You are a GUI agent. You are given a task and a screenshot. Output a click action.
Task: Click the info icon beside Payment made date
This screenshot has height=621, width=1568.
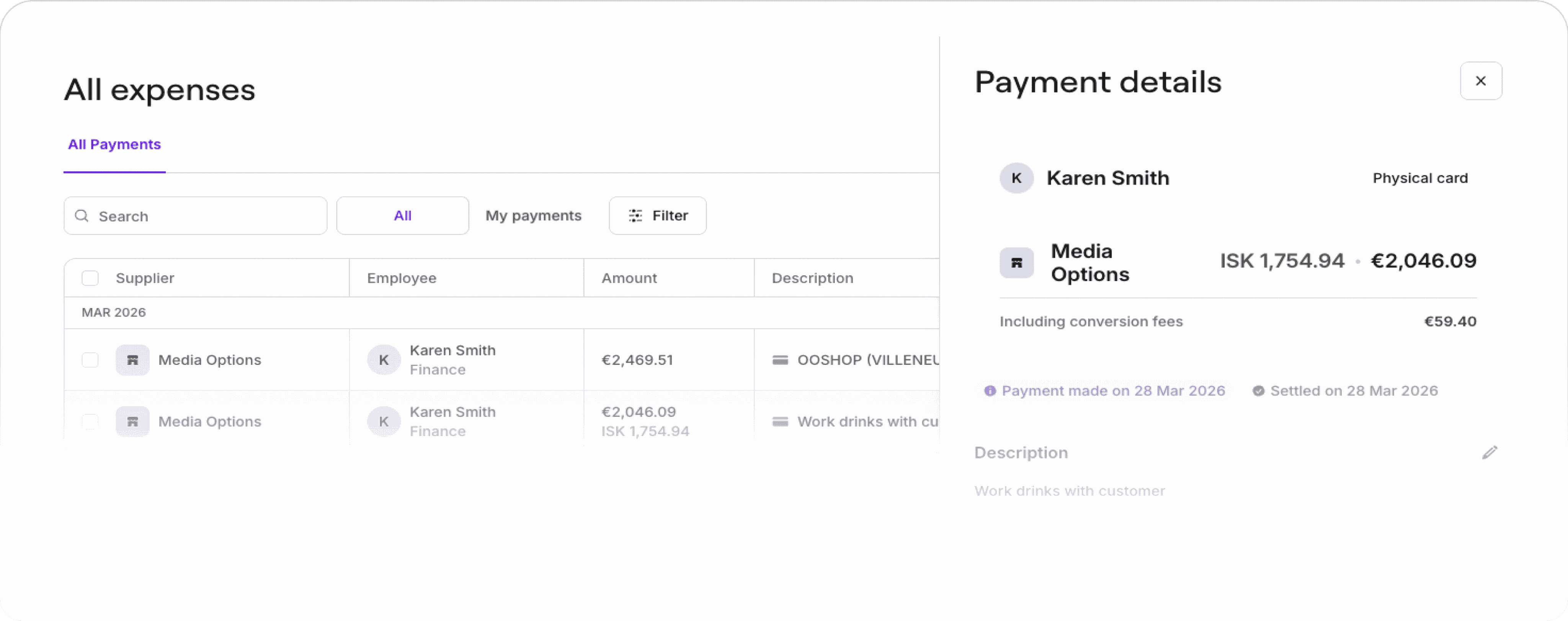(x=990, y=391)
